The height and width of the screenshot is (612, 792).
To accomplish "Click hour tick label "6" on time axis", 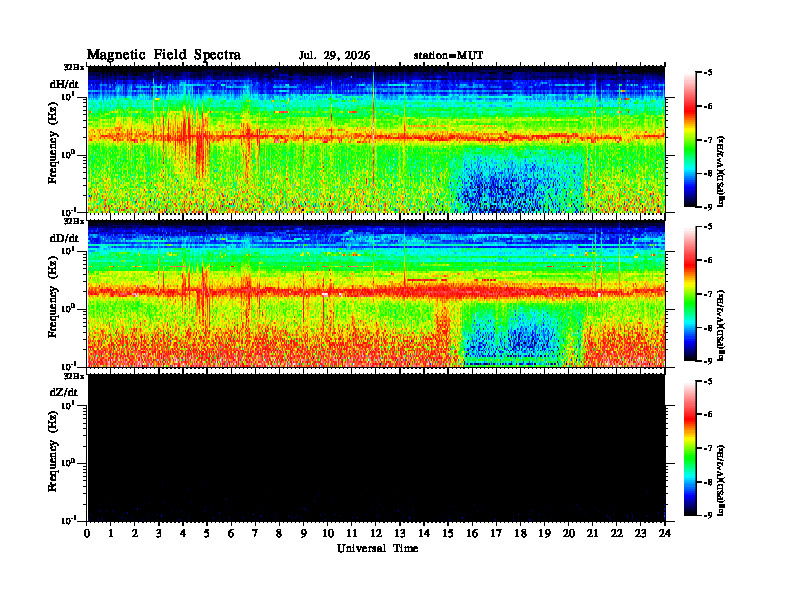I will [231, 534].
